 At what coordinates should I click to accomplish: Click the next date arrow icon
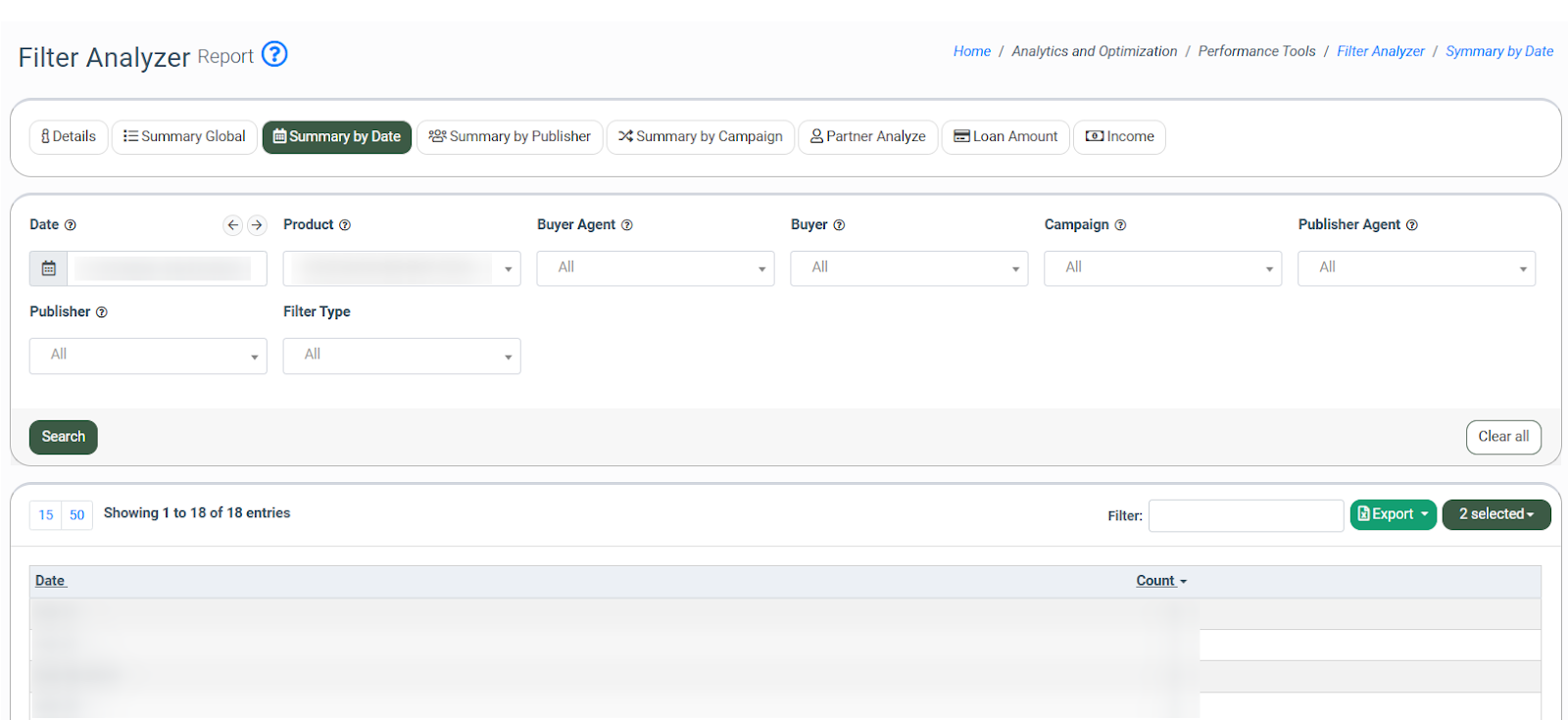[257, 225]
